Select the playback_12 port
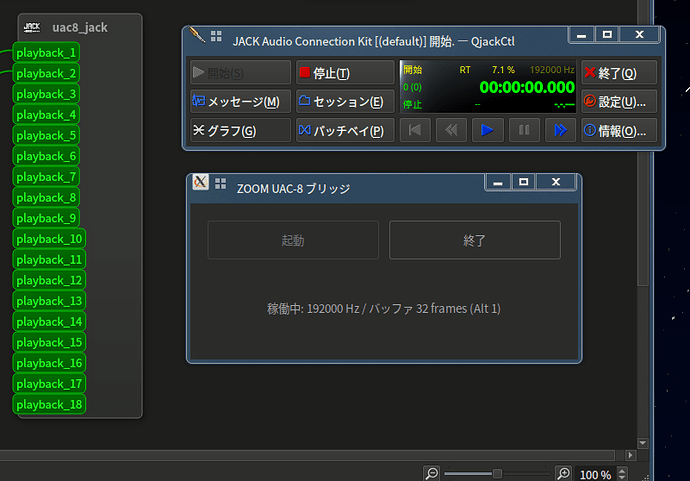This screenshot has width=690, height=481. tap(49, 280)
